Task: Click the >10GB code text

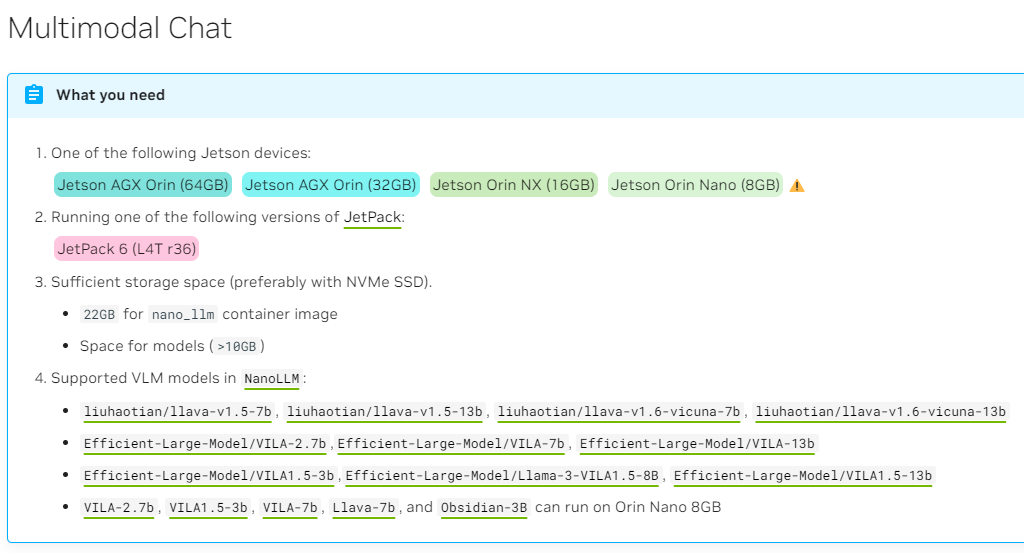Action: 236,347
